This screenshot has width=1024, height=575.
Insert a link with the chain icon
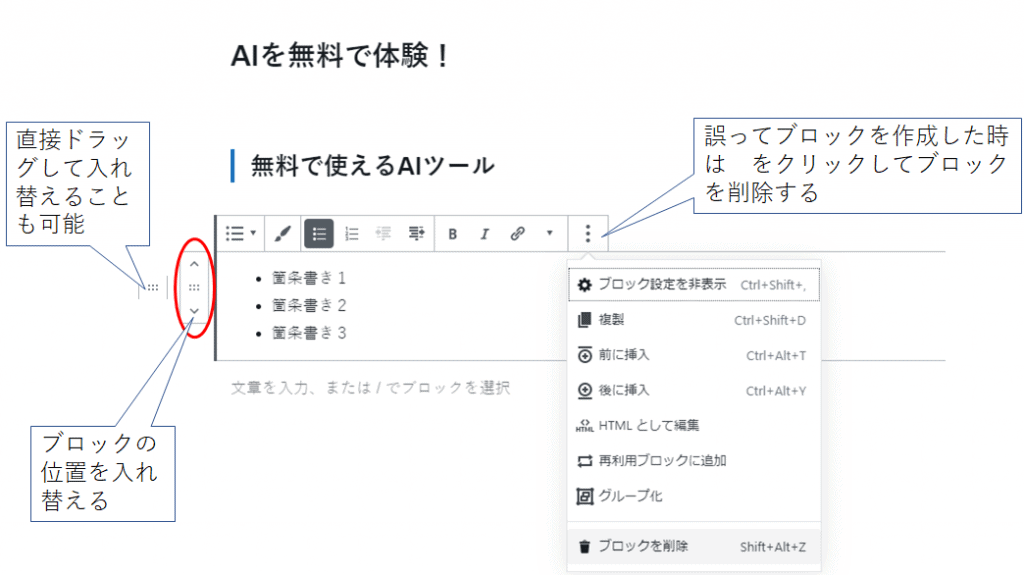pos(517,234)
